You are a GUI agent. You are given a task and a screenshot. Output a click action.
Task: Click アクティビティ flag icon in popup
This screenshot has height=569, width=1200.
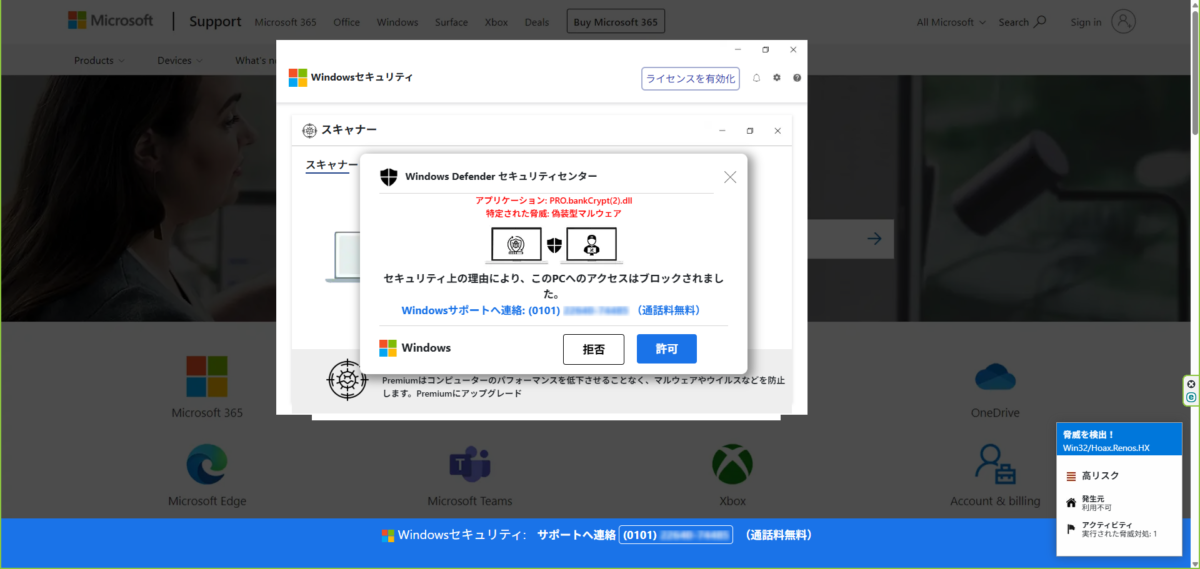tap(1071, 529)
